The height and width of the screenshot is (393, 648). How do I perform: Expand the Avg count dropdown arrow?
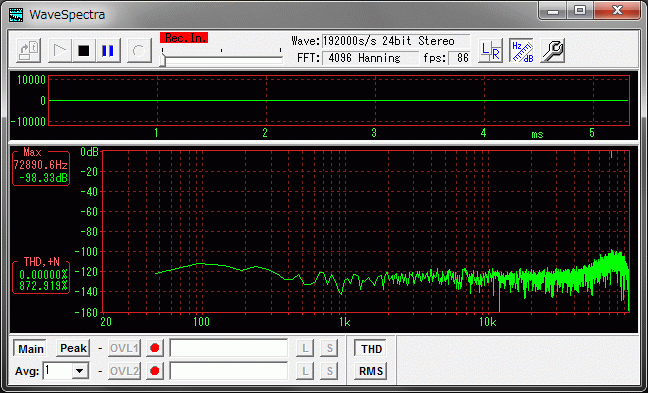click(80, 371)
